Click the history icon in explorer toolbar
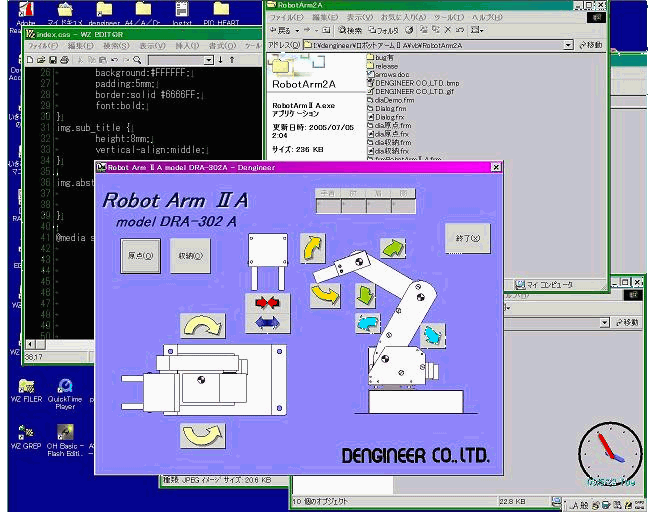The image size is (655, 512). tap(410, 30)
